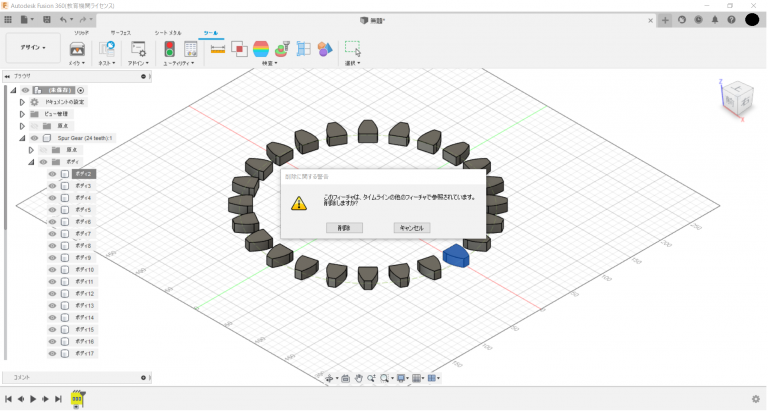This screenshot has height=411, width=768.
Task: Click キャンセル button in dialog
Action: point(412,228)
